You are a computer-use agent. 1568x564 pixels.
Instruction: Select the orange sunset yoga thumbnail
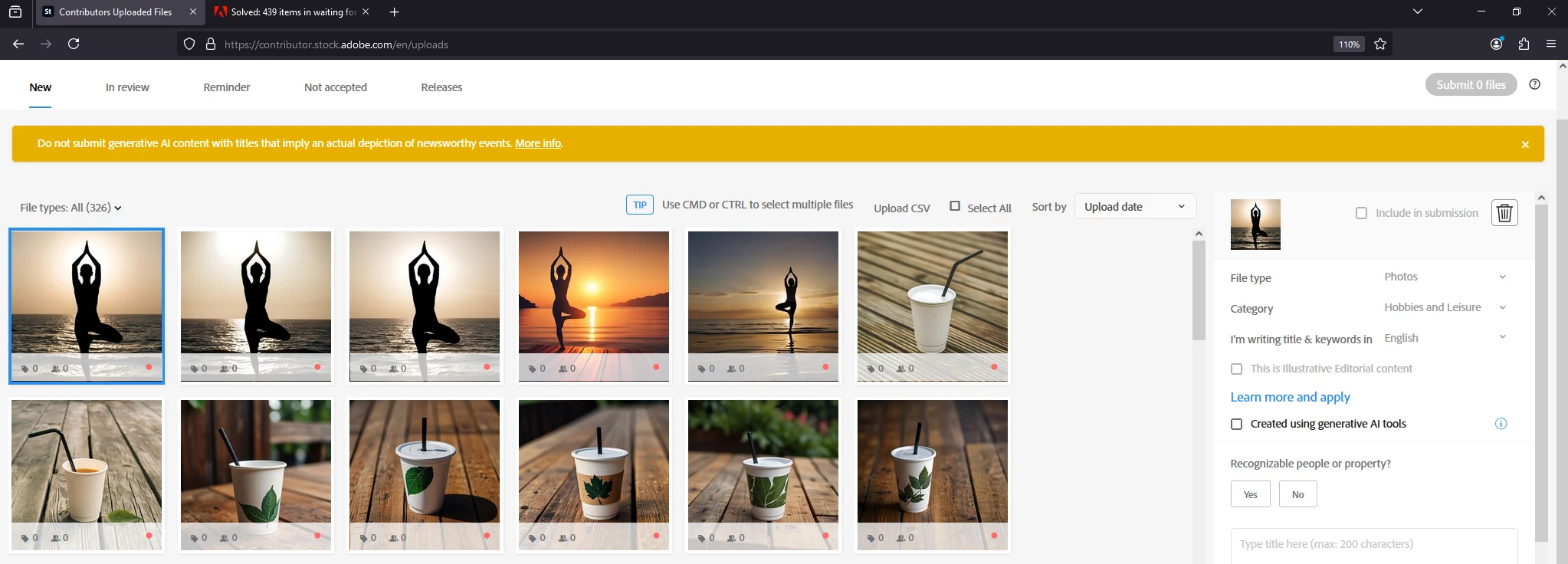point(594,306)
